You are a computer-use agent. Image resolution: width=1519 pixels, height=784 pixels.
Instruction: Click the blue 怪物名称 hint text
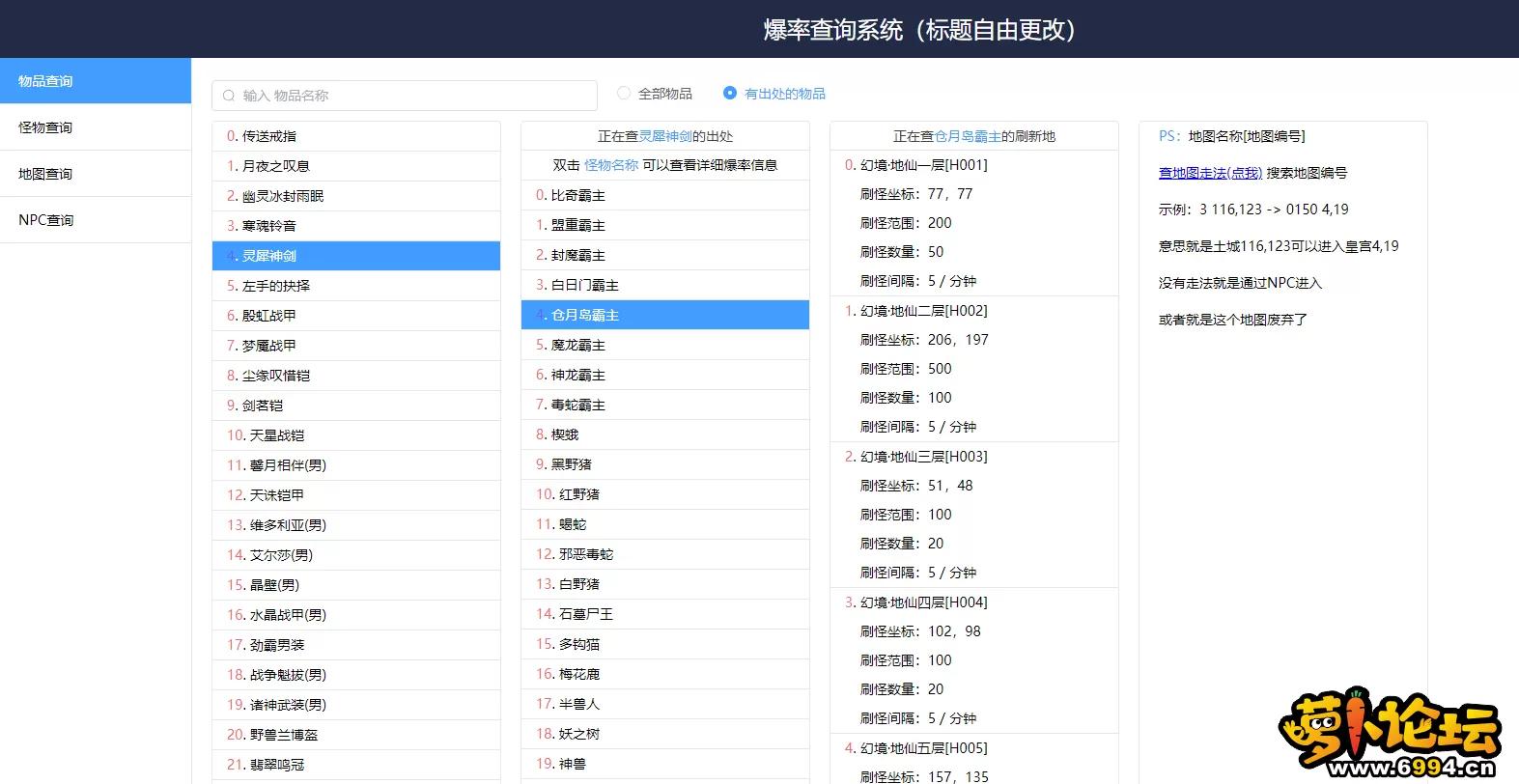[611, 165]
